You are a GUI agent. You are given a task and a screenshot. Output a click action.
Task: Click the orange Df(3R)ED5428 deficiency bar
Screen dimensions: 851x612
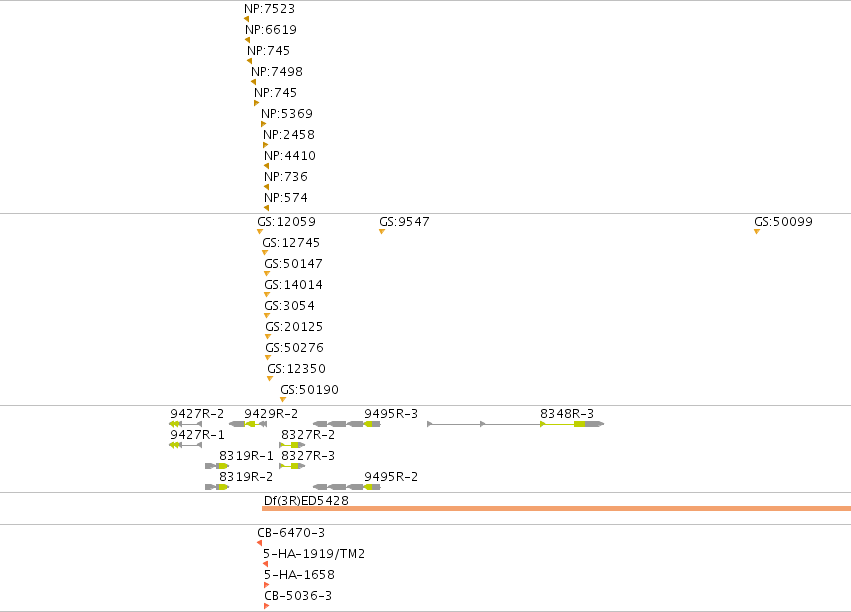pos(556,508)
